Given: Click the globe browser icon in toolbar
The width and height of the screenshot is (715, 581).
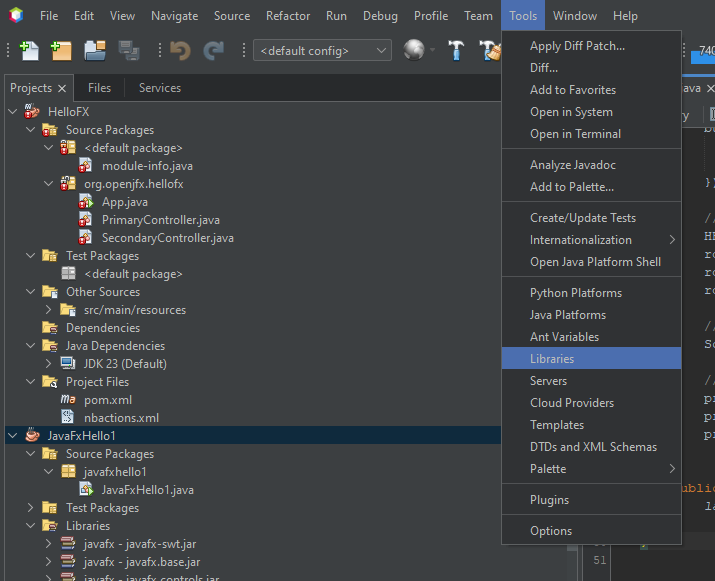Looking at the screenshot, I should pos(414,50).
